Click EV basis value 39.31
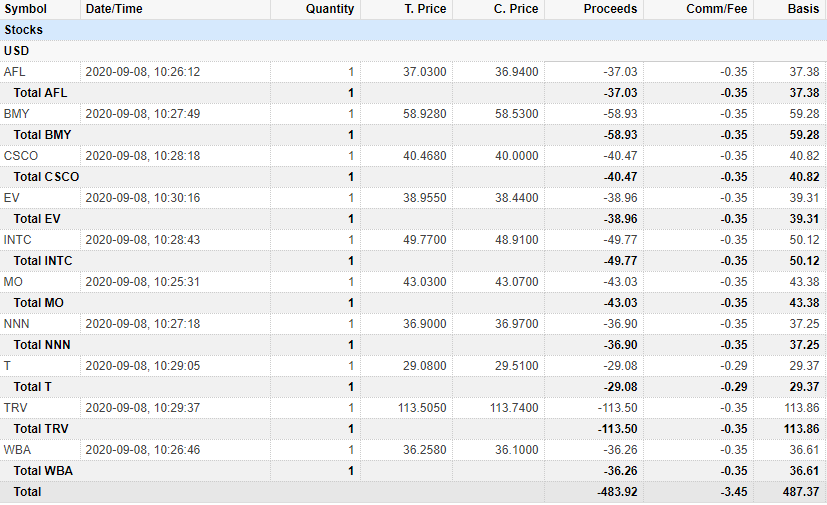The height and width of the screenshot is (505, 827). pyautogui.click(x=804, y=198)
